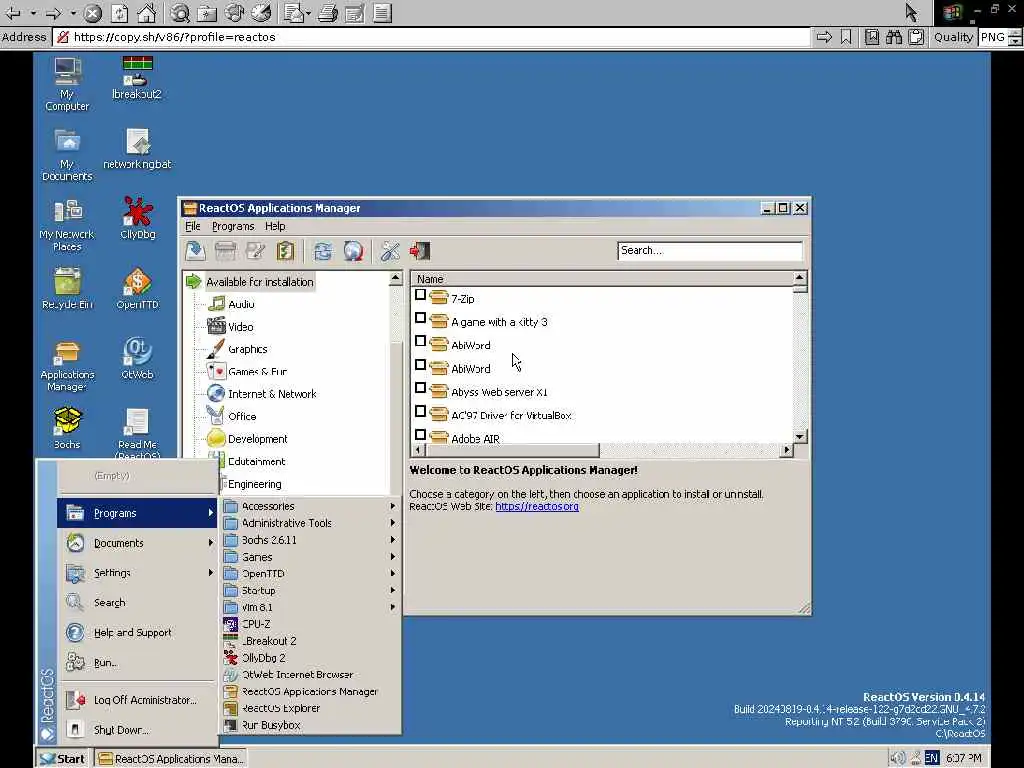Click the Uninstall toolbar icon in Applications Manager
The image size is (1024, 768).
click(x=225, y=251)
